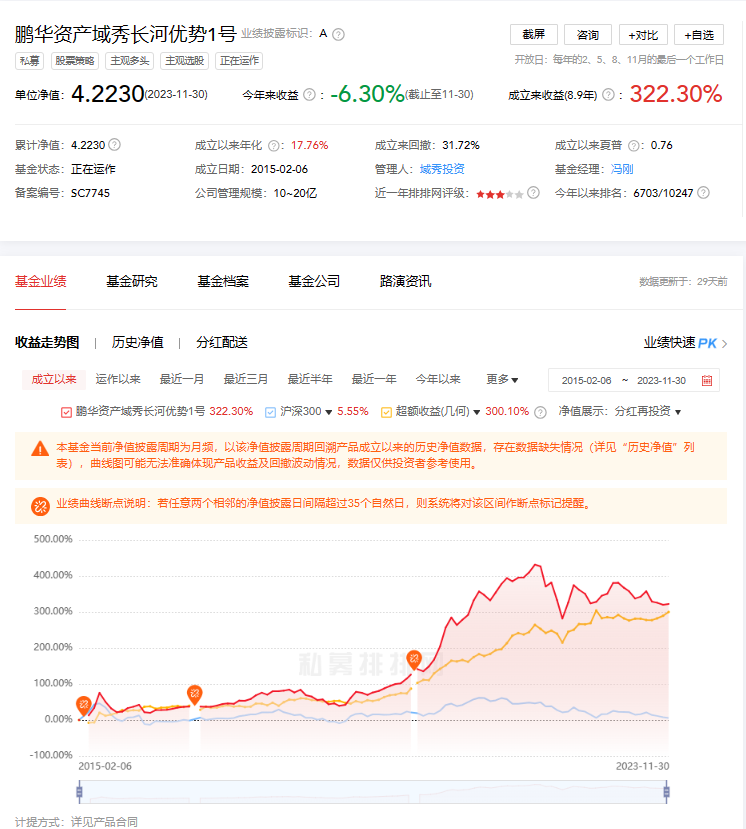This screenshot has width=746, height=829.
Task: Open 沪深300 benchmark dropdown arrow
Action: tap(329, 412)
